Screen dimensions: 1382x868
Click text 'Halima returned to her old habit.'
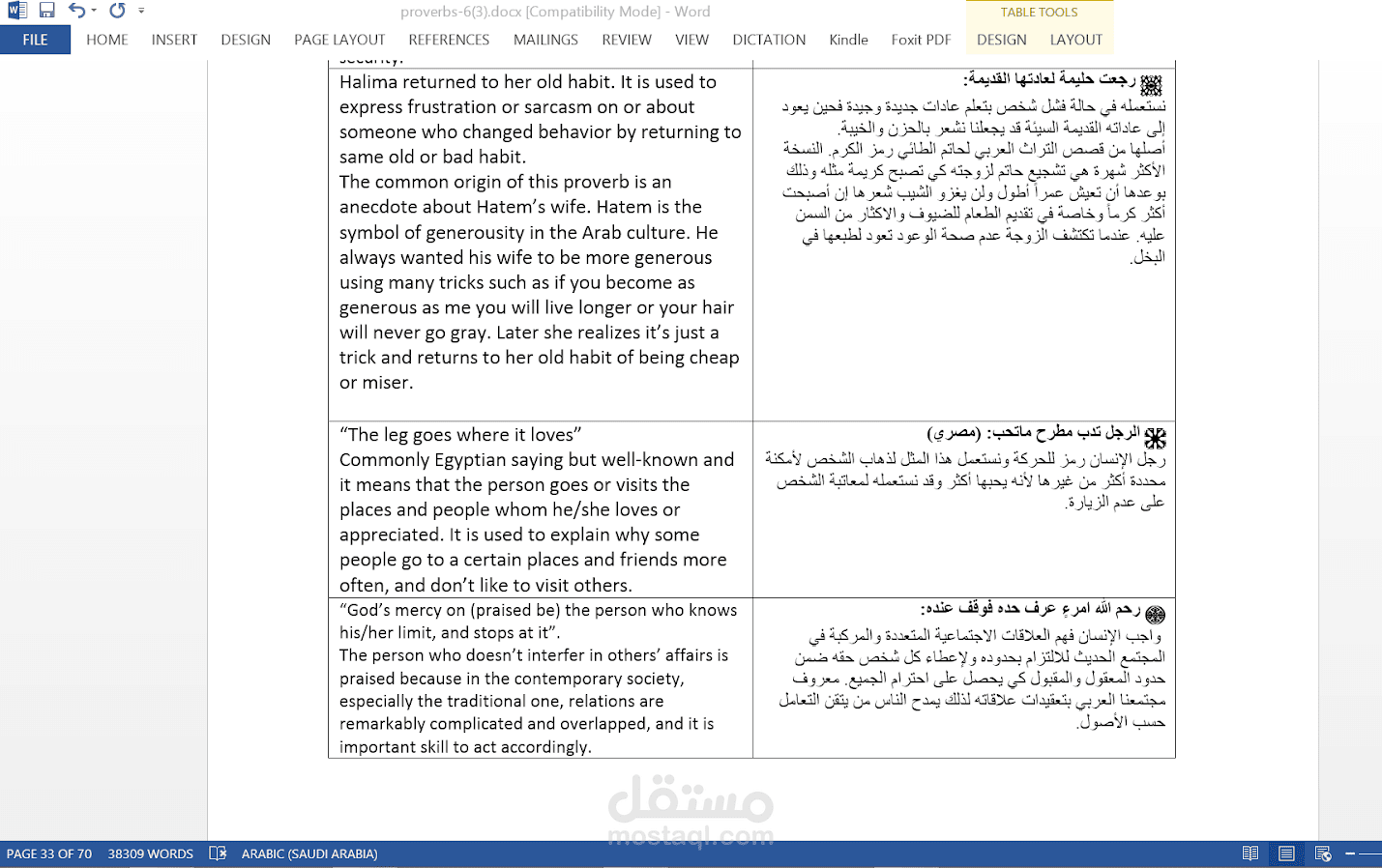477,82
